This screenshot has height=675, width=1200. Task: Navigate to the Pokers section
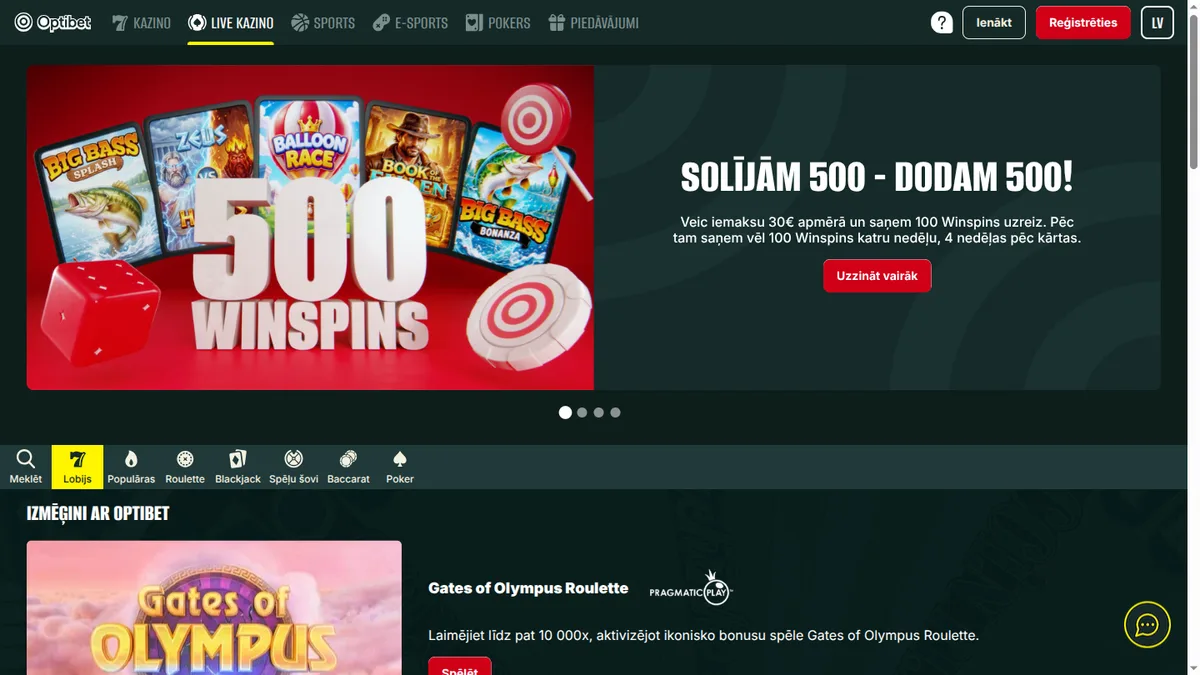pos(498,22)
